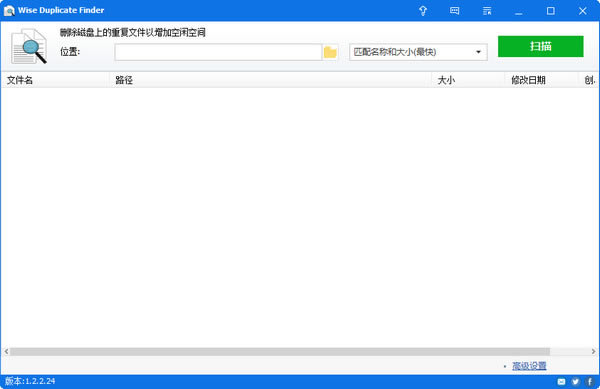The image size is (600, 389).
Task: Open the 高级设置 advanced settings link
Action: 529,366
